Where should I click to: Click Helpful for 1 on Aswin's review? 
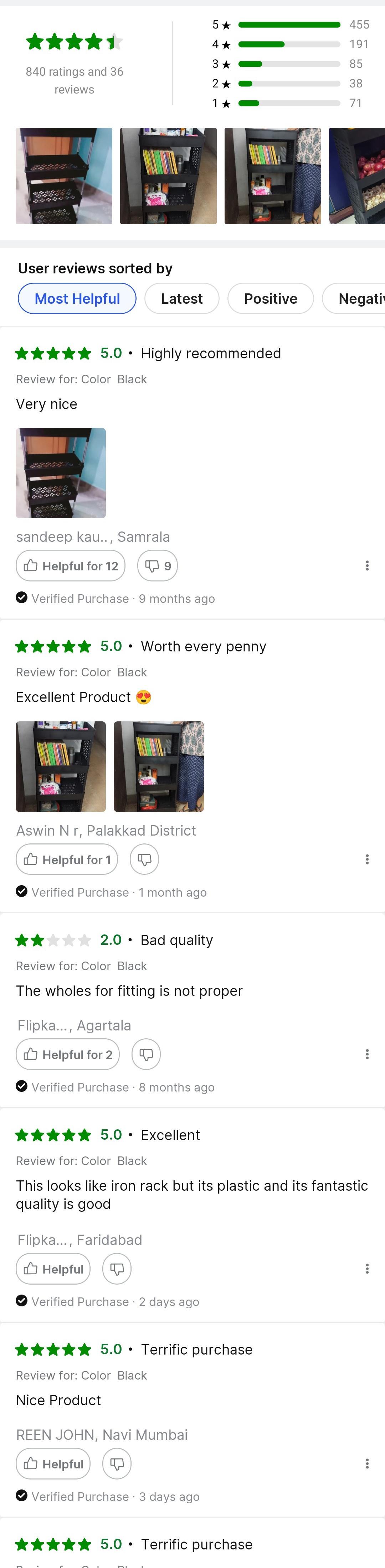[67, 859]
